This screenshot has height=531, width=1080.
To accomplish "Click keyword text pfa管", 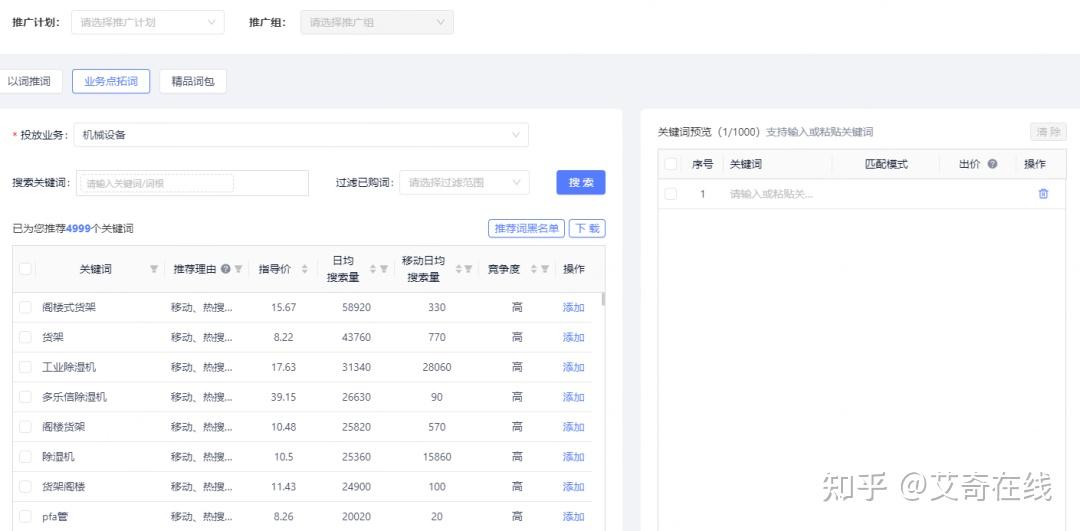I will 55,517.
